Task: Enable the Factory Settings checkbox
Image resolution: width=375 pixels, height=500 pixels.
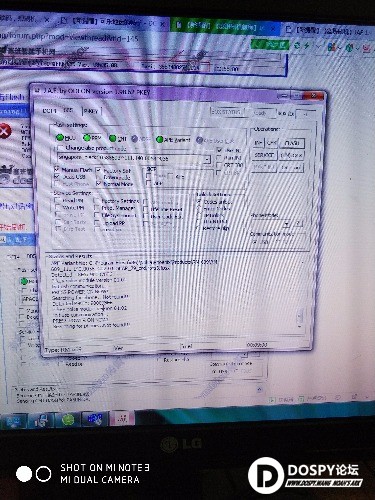Action: (97, 201)
